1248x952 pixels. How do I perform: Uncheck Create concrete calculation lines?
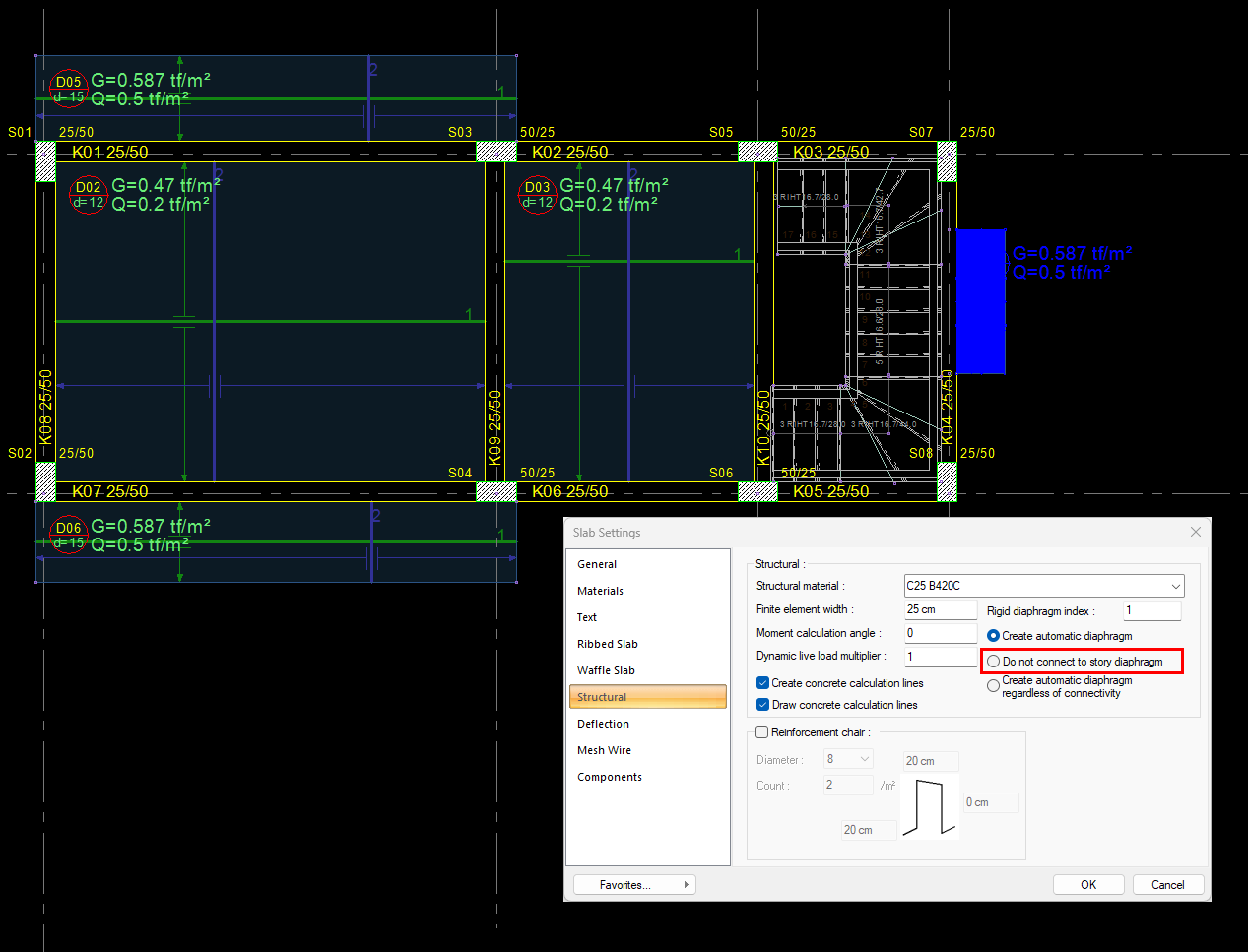click(762, 683)
